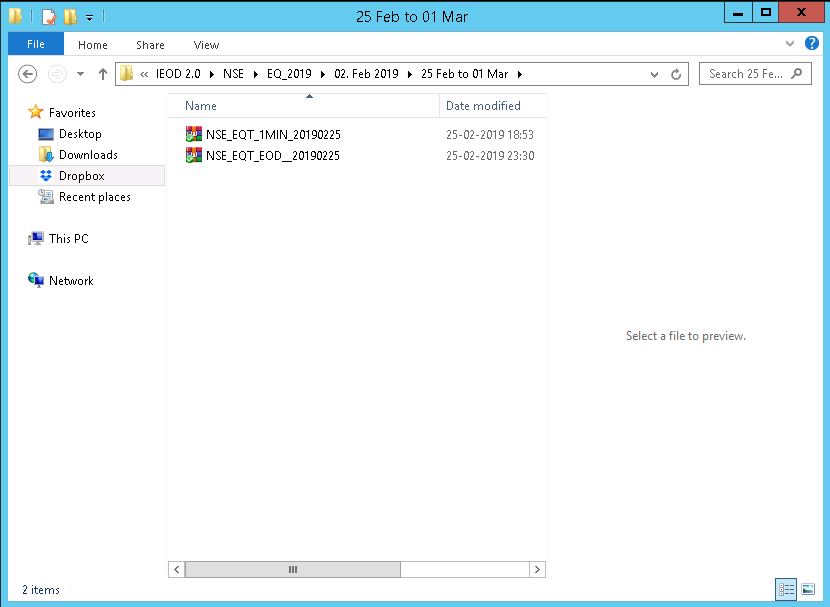This screenshot has width=830, height=607.
Task: Select Network in navigation pane
Action: 71,280
